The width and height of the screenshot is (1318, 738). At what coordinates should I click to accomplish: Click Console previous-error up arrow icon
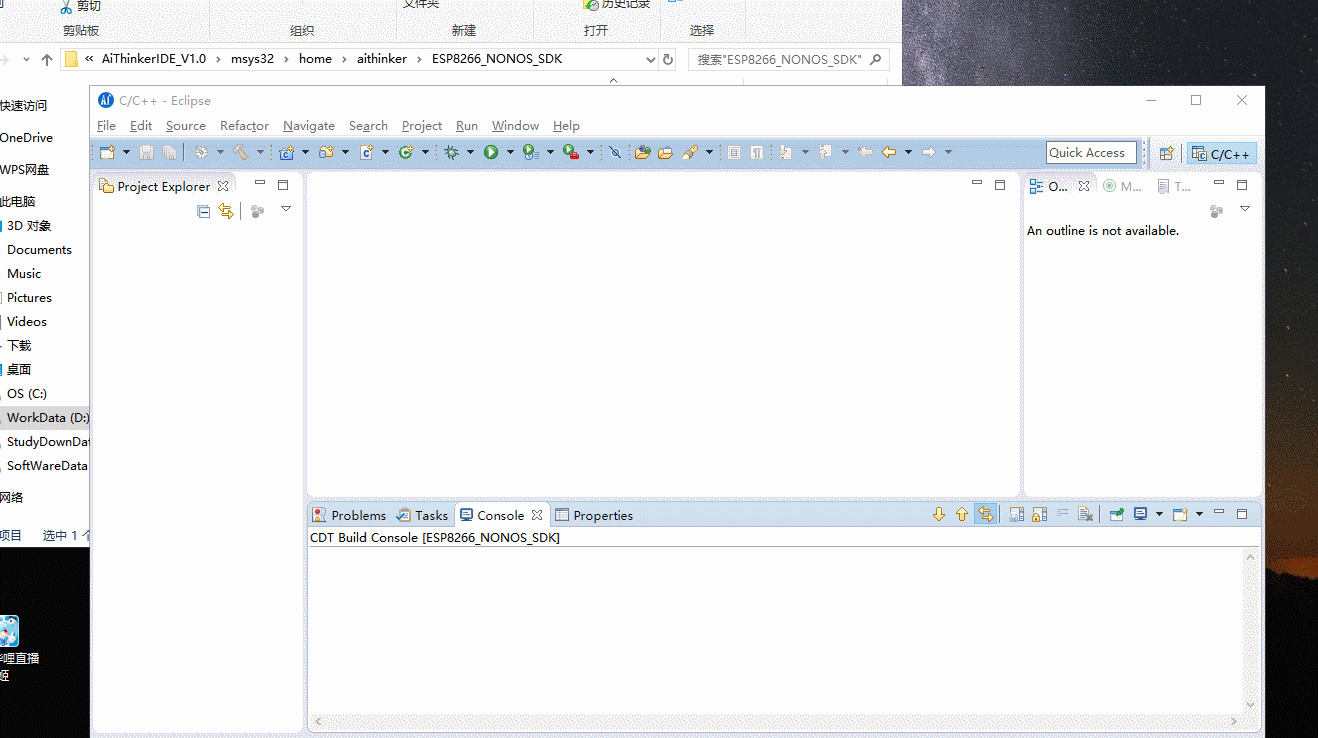pyautogui.click(x=962, y=514)
